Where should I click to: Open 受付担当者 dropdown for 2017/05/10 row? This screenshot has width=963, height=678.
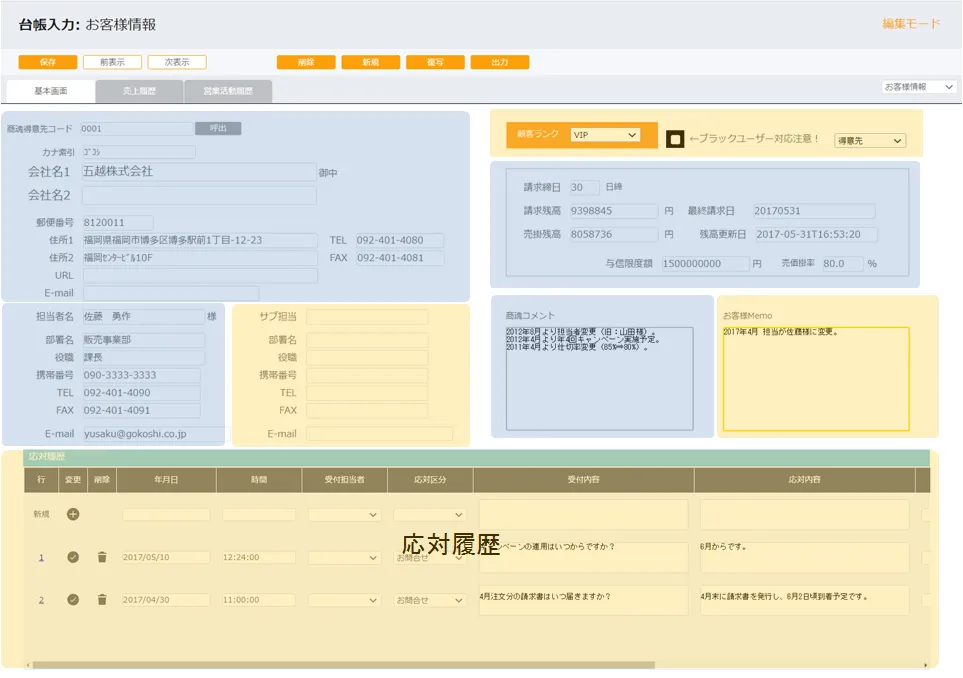344,558
